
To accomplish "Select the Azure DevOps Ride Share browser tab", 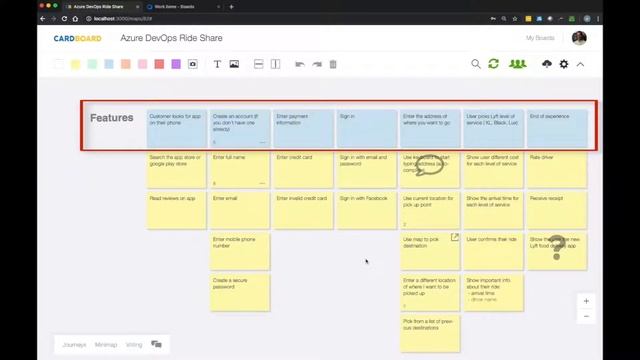I will pyautogui.click(x=102, y=7).
